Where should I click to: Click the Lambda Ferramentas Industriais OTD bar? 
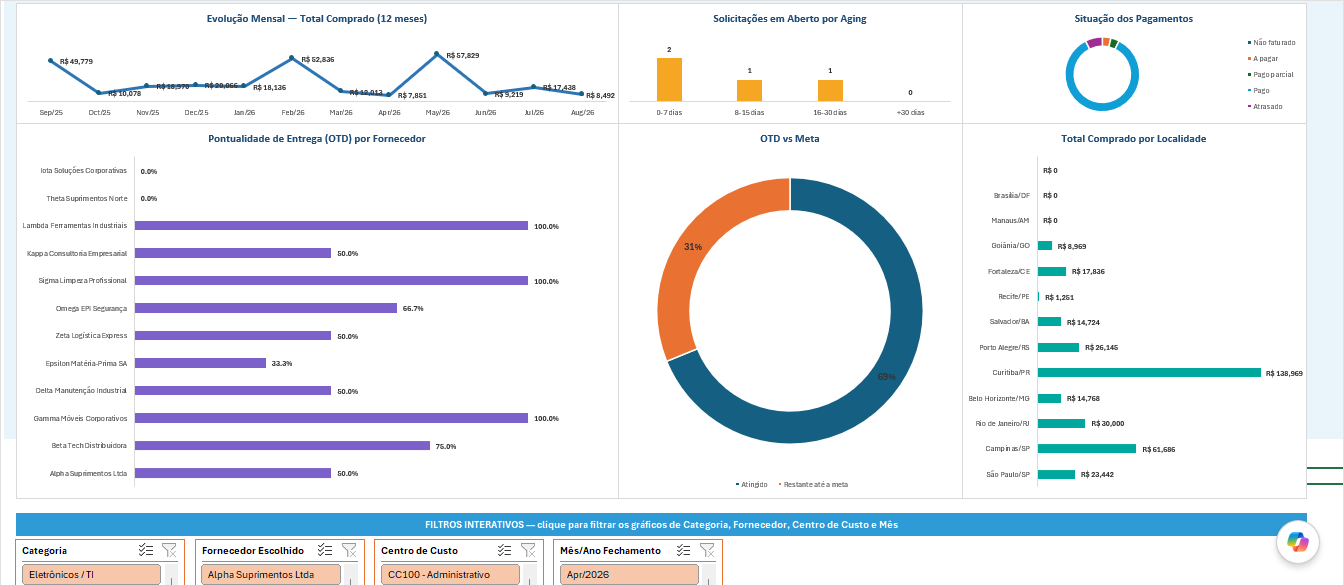(x=331, y=226)
